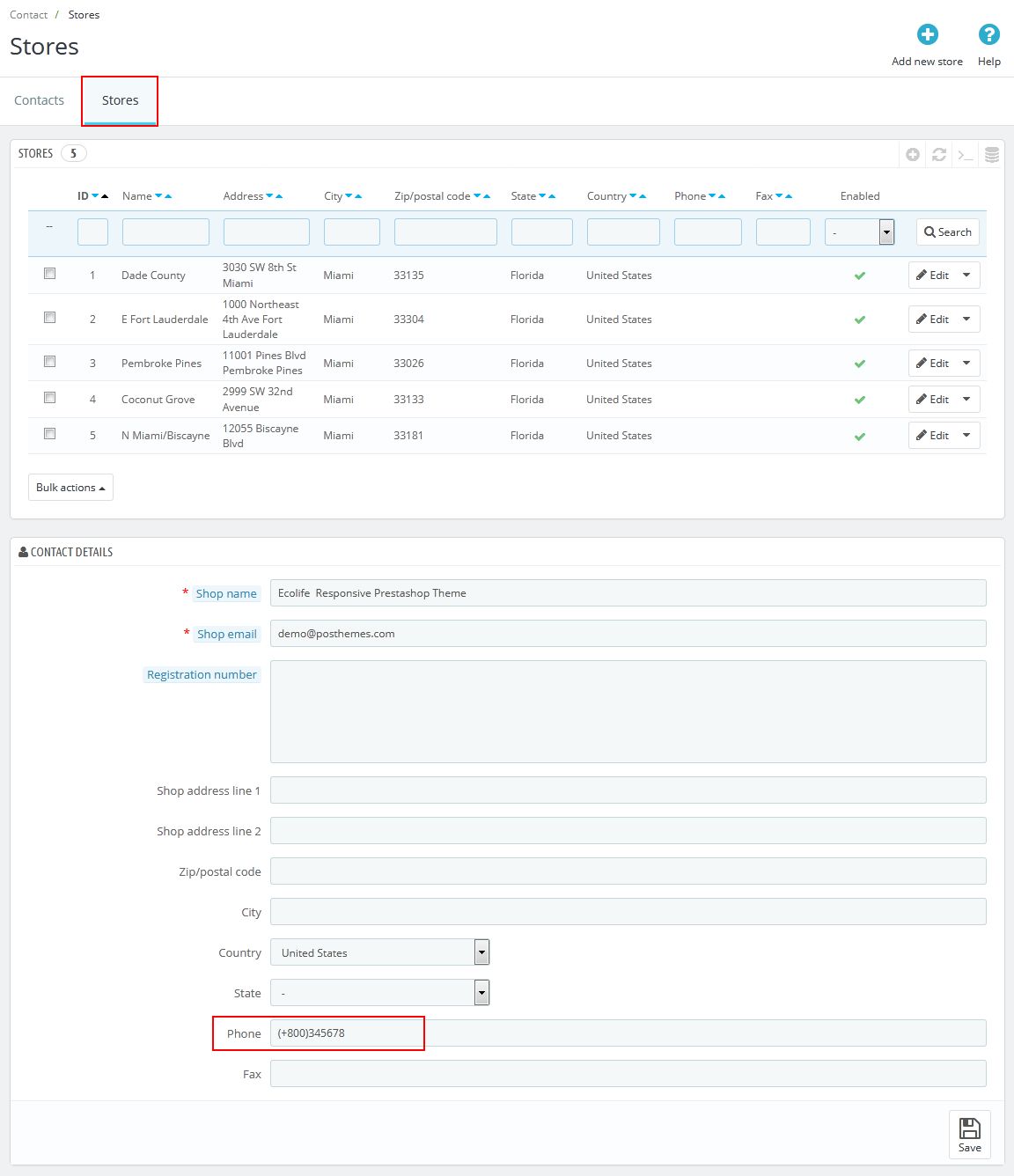Click the add new plus icon in Stores panel header
The height and width of the screenshot is (1176, 1014).
(913, 155)
